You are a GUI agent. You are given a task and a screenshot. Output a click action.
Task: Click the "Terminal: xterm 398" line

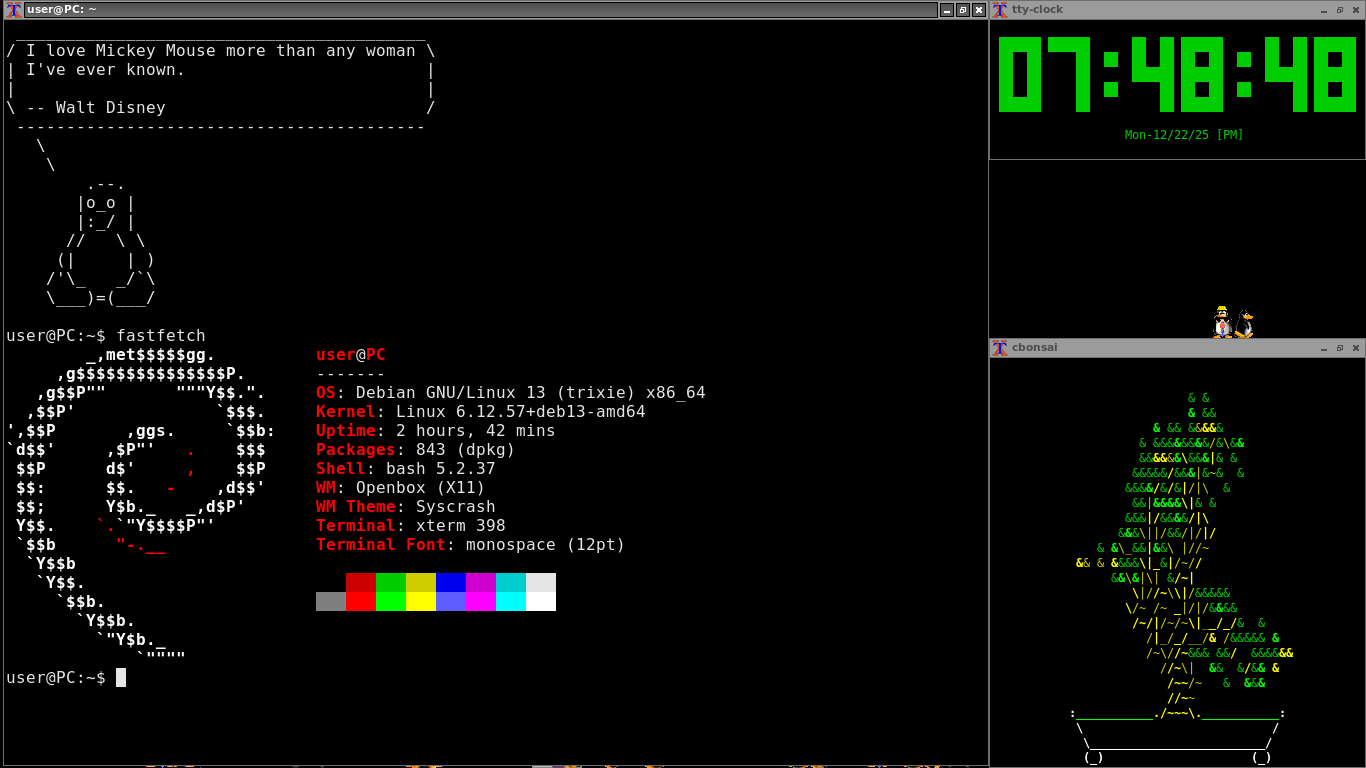pos(411,526)
